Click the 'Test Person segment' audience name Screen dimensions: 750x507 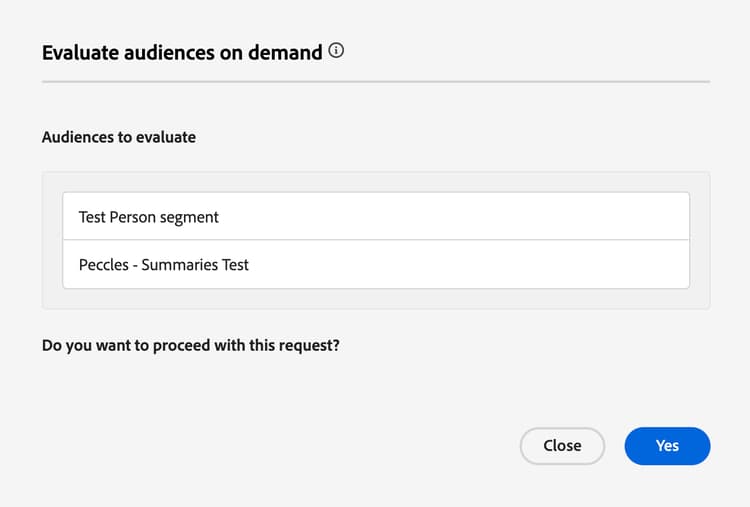tap(148, 216)
